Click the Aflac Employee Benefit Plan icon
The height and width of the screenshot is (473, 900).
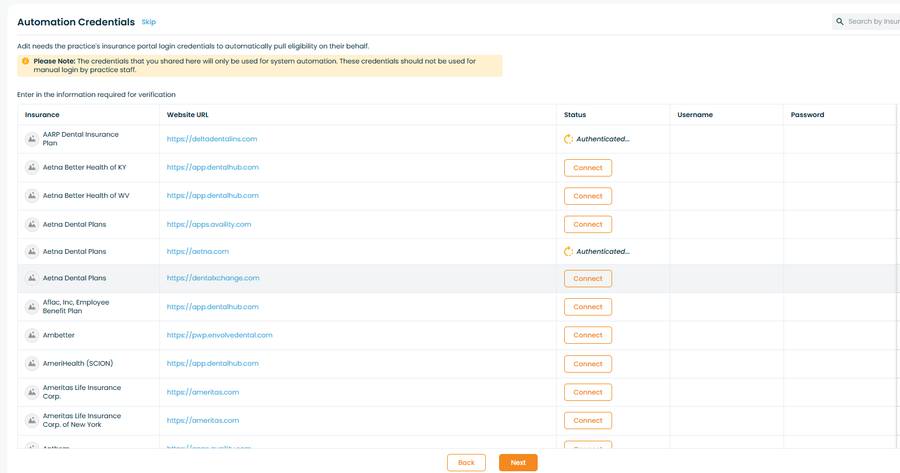(32, 307)
